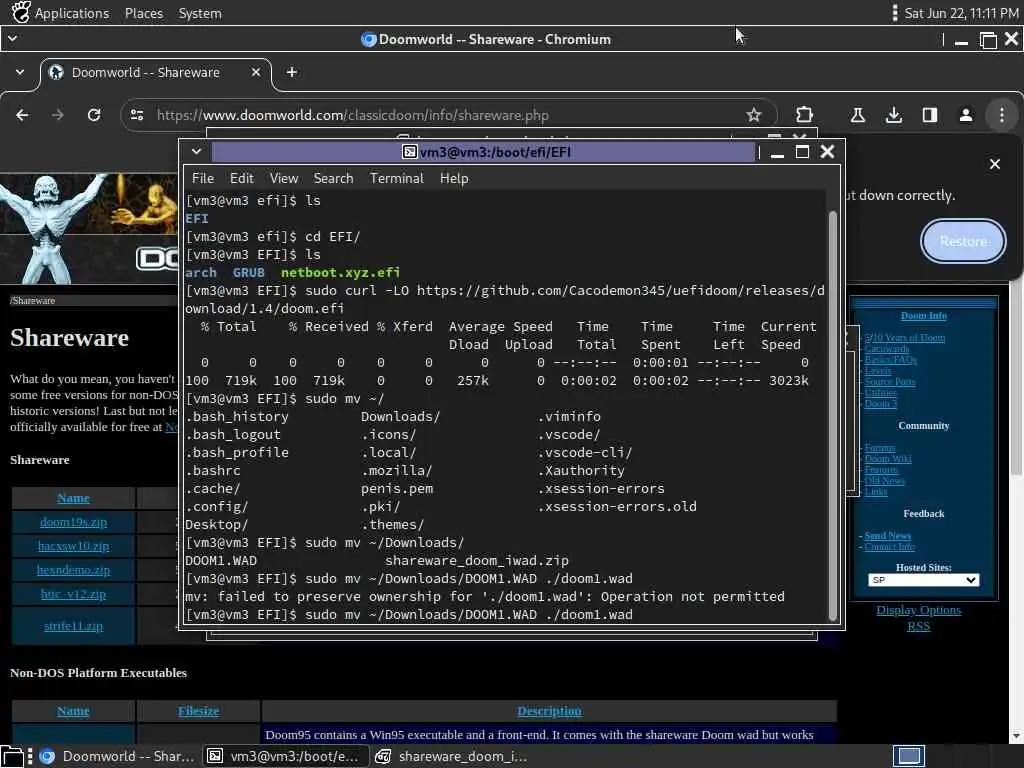The width and height of the screenshot is (1024, 768).
Task: Click the Name header in Shareware table
Action: [73, 498]
